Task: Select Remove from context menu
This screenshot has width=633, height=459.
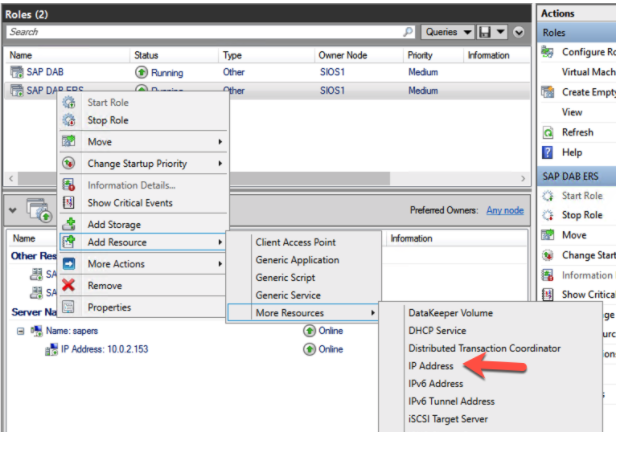Action: point(105,285)
